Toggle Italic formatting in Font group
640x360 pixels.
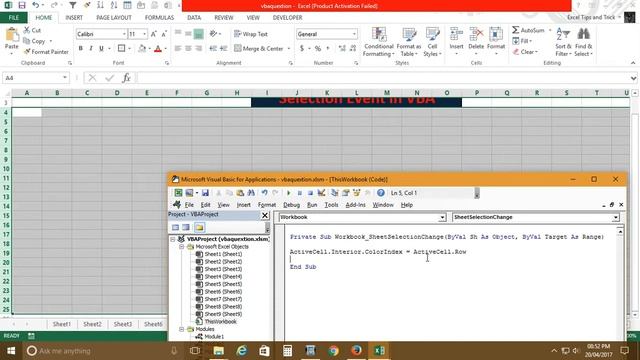pyautogui.click(x=91, y=49)
